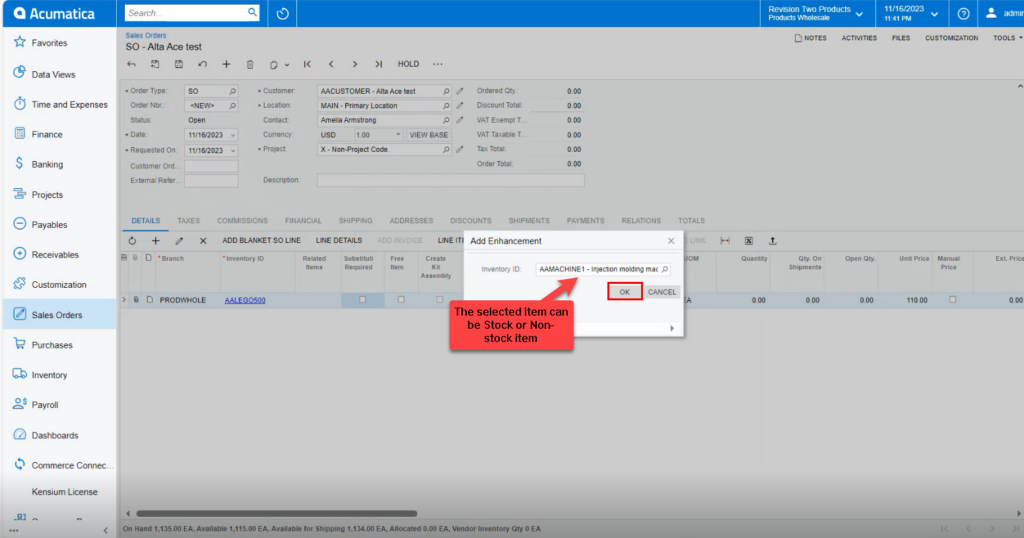Switch to the Totals tab
This screenshot has height=538, width=1024.
pos(691,221)
